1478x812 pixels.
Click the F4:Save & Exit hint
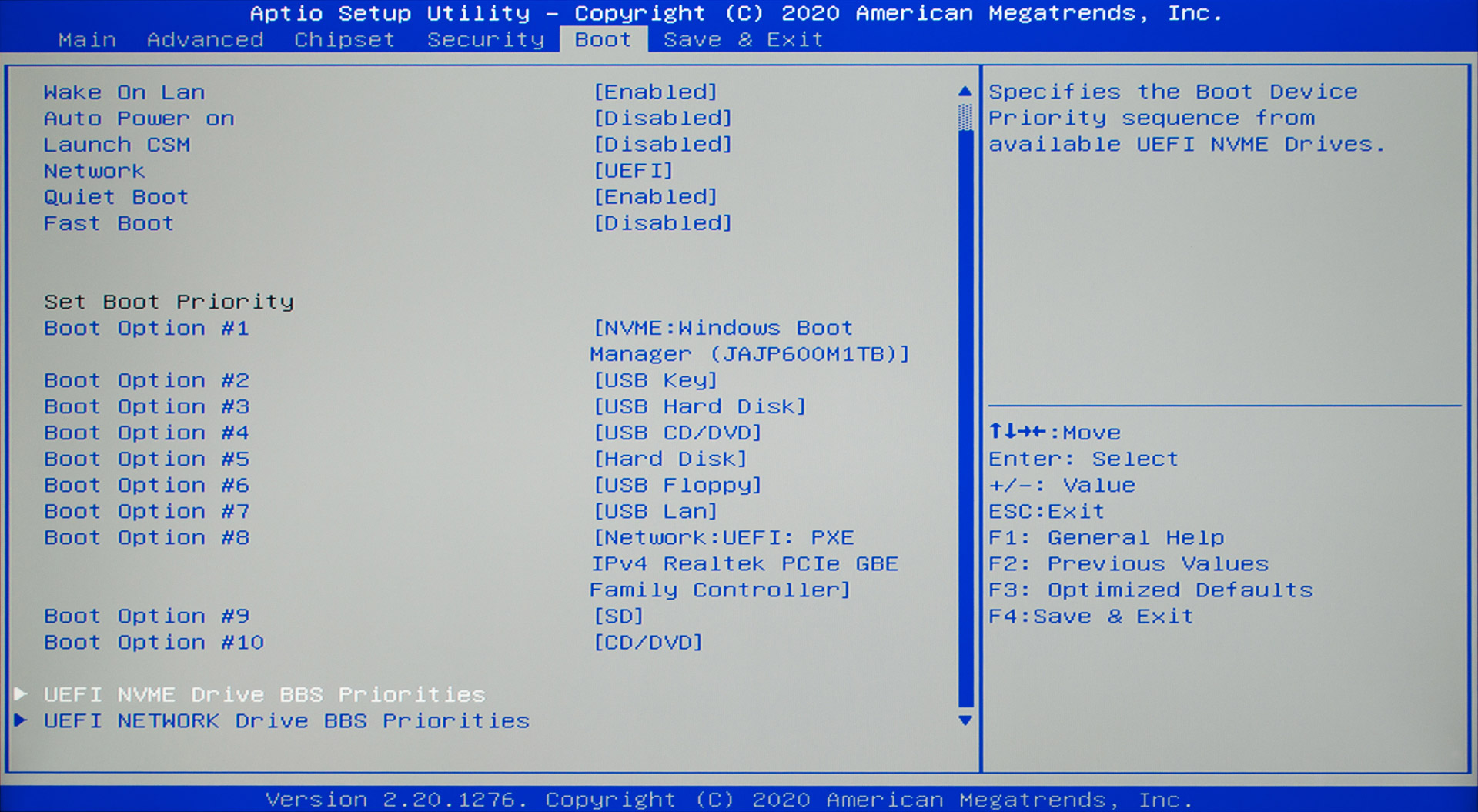point(1091,616)
